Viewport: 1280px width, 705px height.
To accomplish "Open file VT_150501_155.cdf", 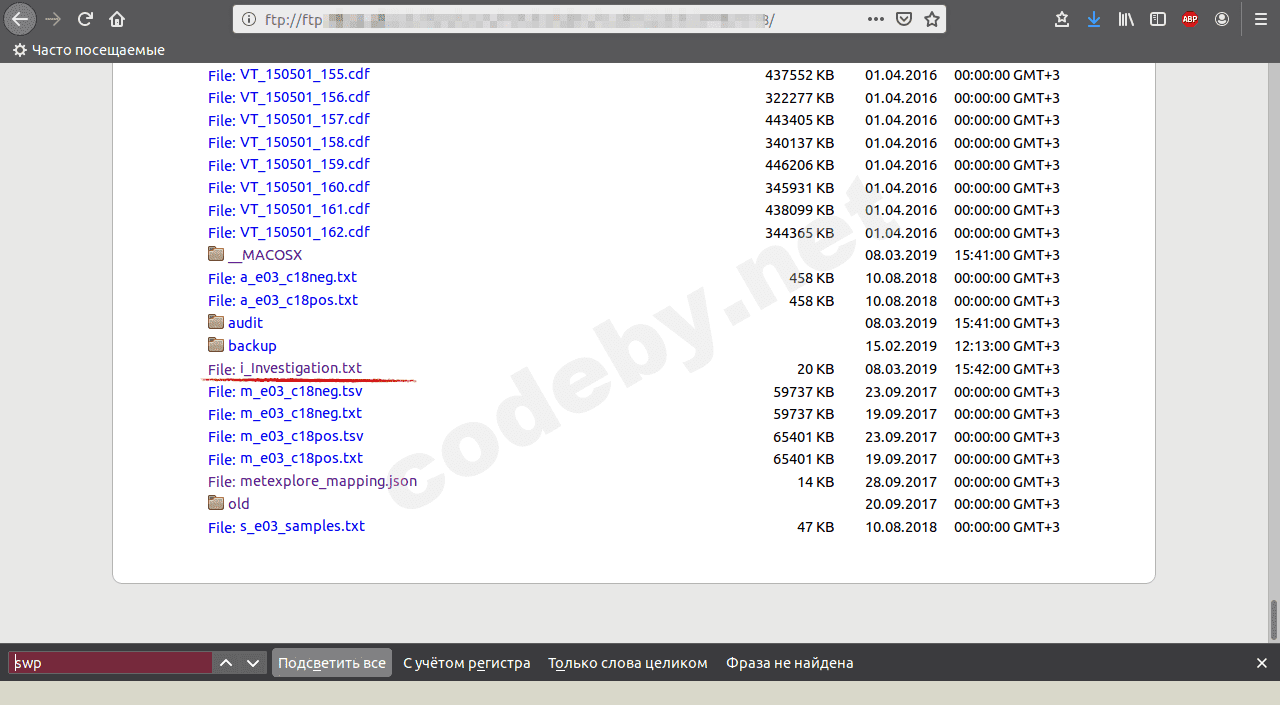I will tap(305, 74).
